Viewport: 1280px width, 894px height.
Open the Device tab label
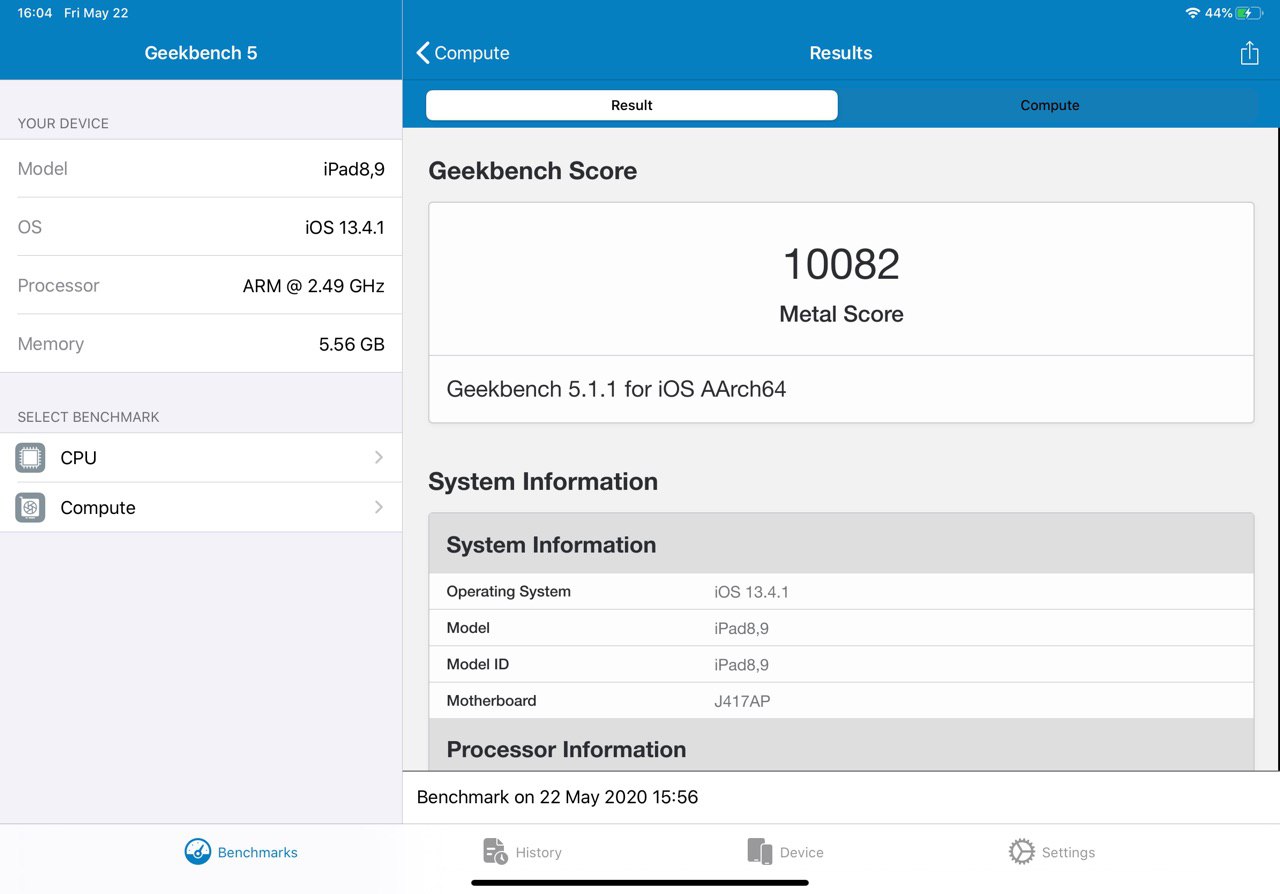click(x=802, y=853)
